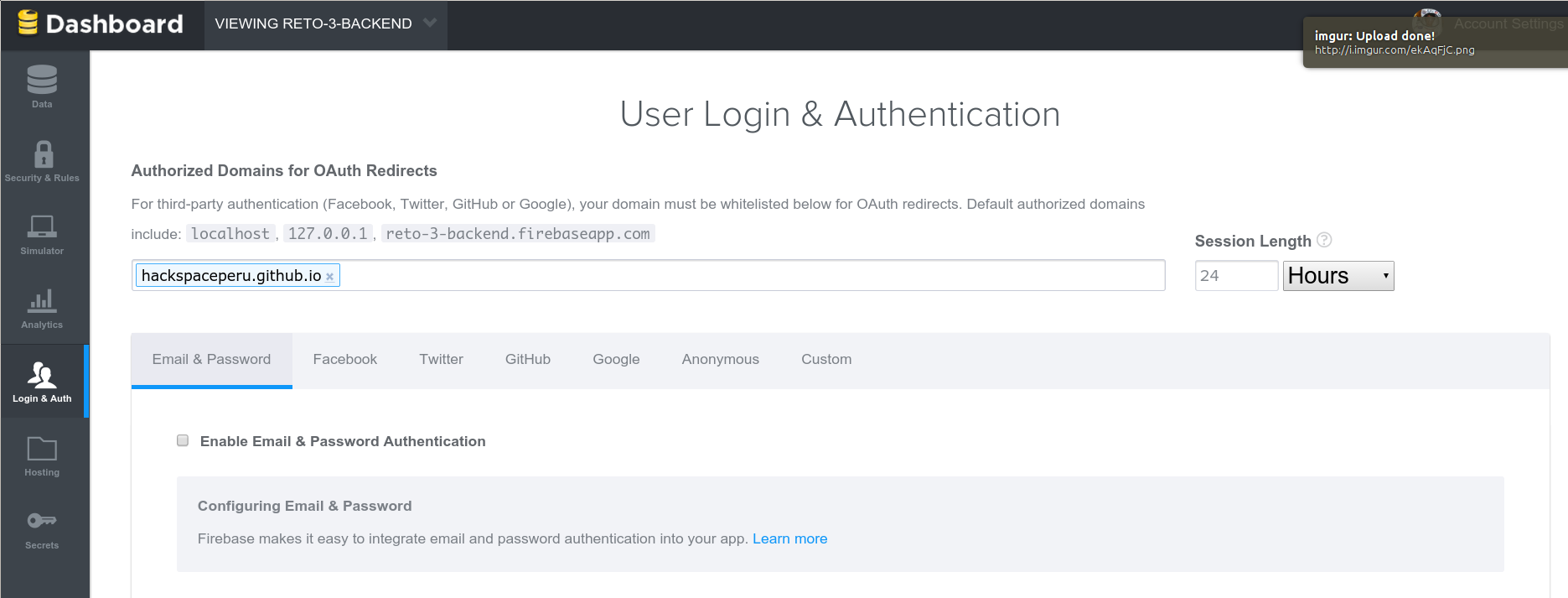The width and height of the screenshot is (1568, 598).
Task: Click Session Length help question icon
Action: (1324, 240)
